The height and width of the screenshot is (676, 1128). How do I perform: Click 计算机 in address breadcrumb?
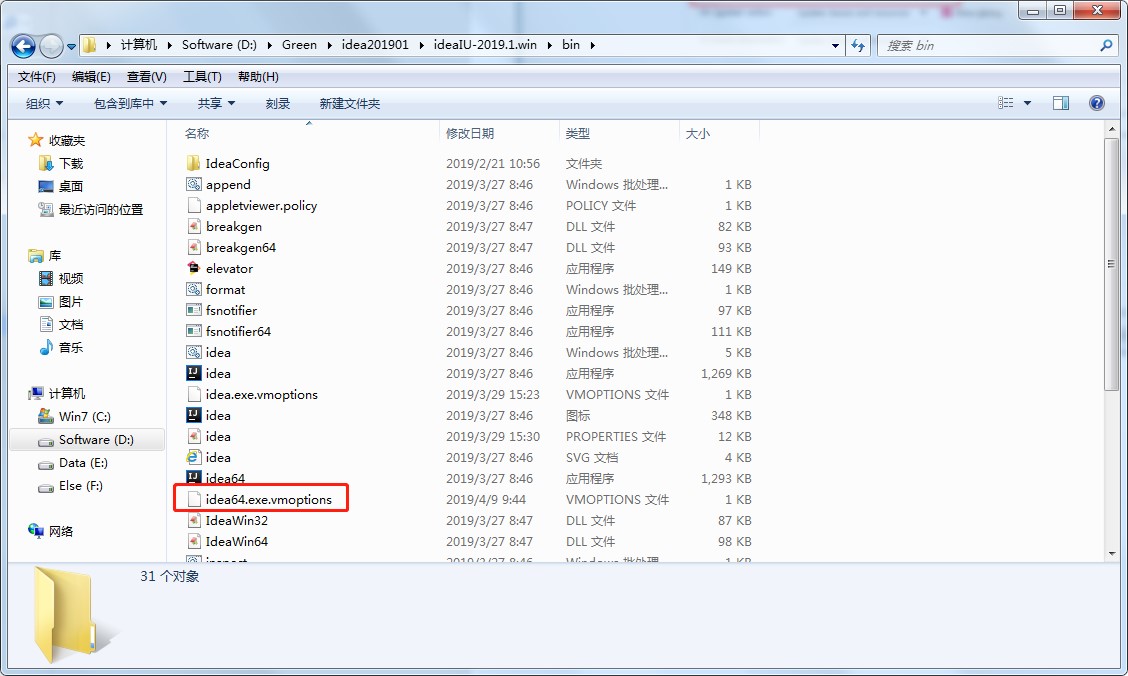[x=138, y=45]
